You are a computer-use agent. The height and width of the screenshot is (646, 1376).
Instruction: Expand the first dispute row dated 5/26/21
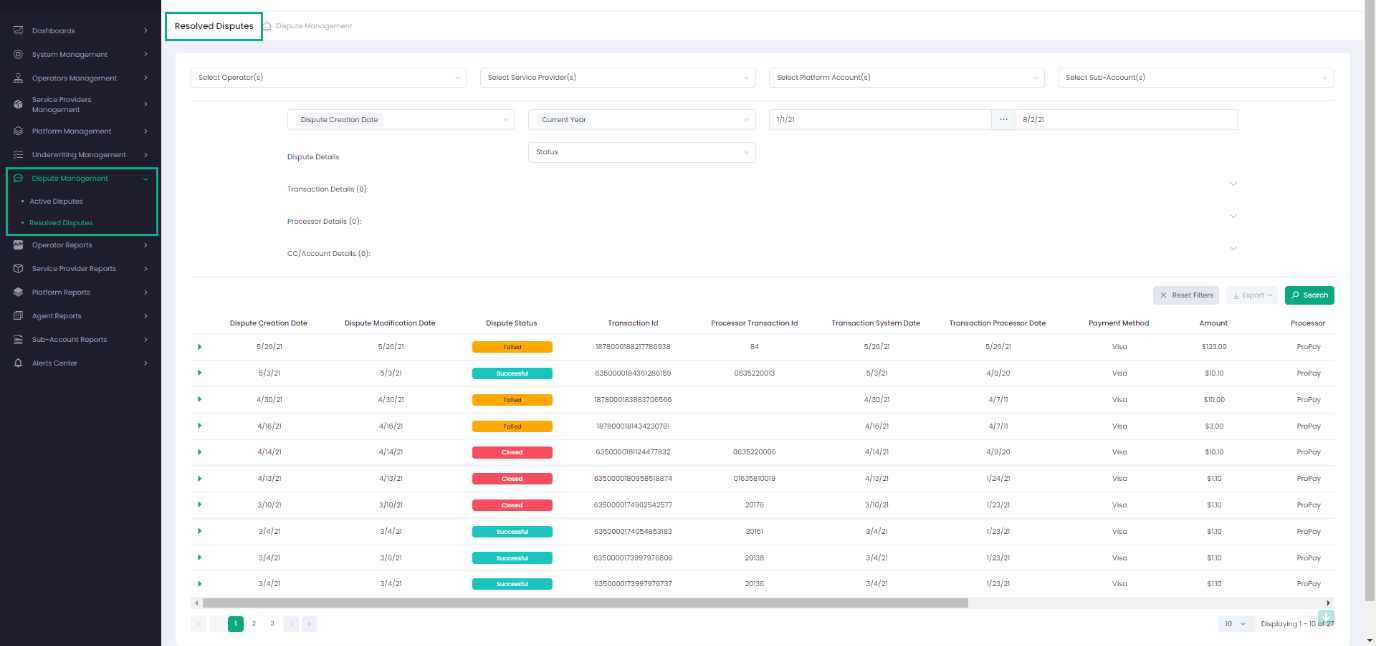[199, 347]
